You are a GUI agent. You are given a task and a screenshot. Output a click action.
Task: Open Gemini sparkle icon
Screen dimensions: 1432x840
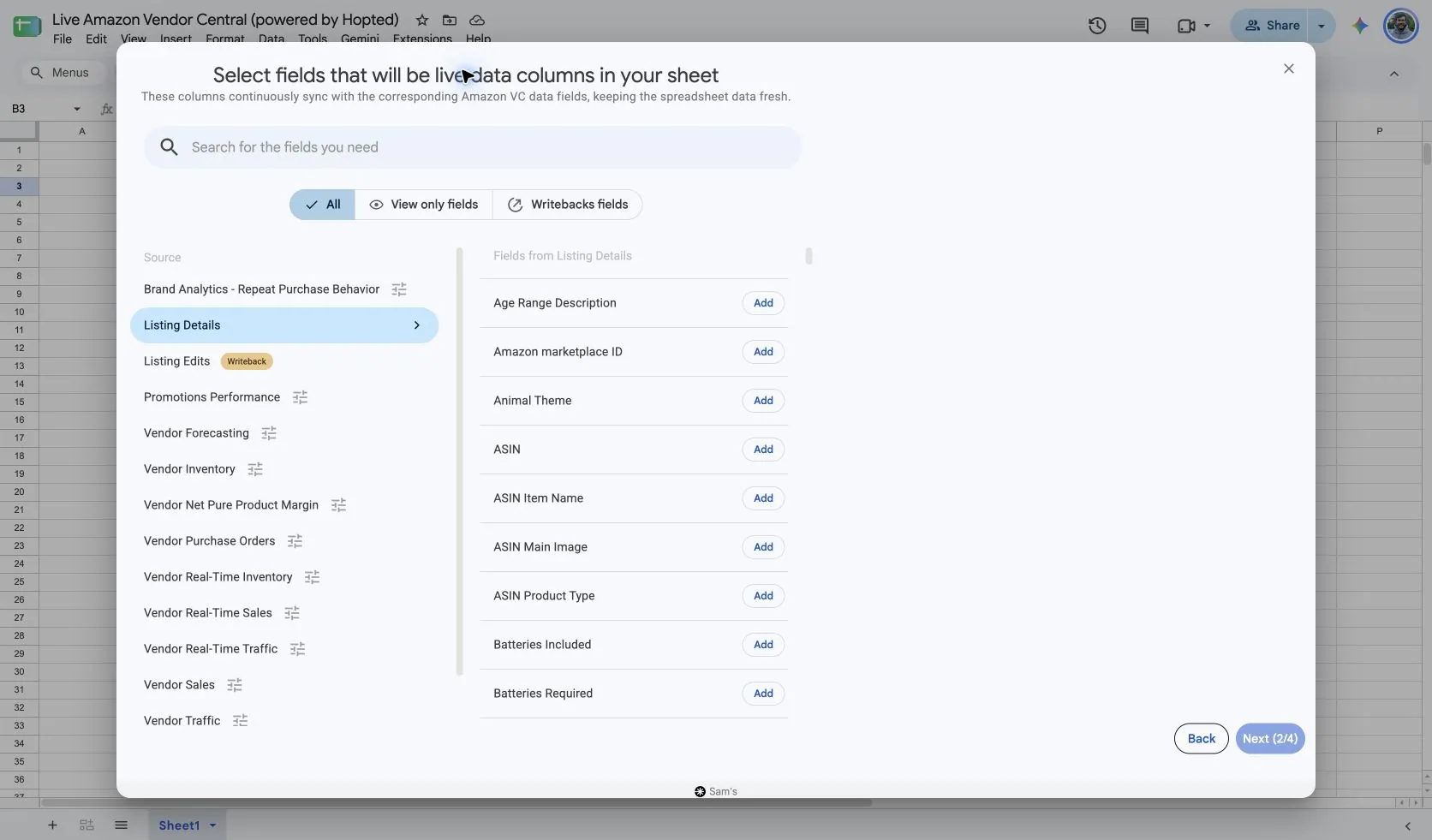[x=1360, y=26]
